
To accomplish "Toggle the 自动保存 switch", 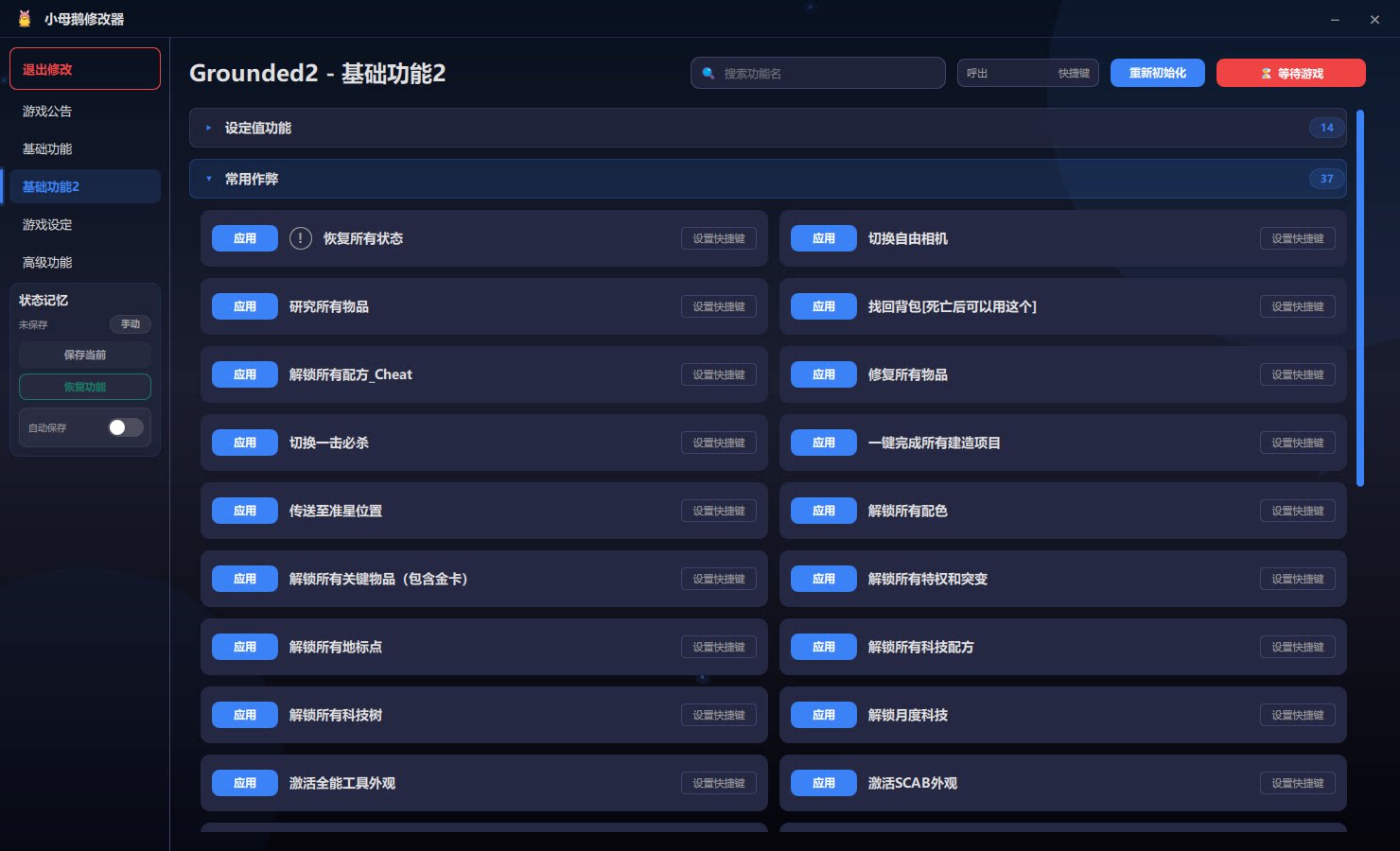I will click(126, 427).
